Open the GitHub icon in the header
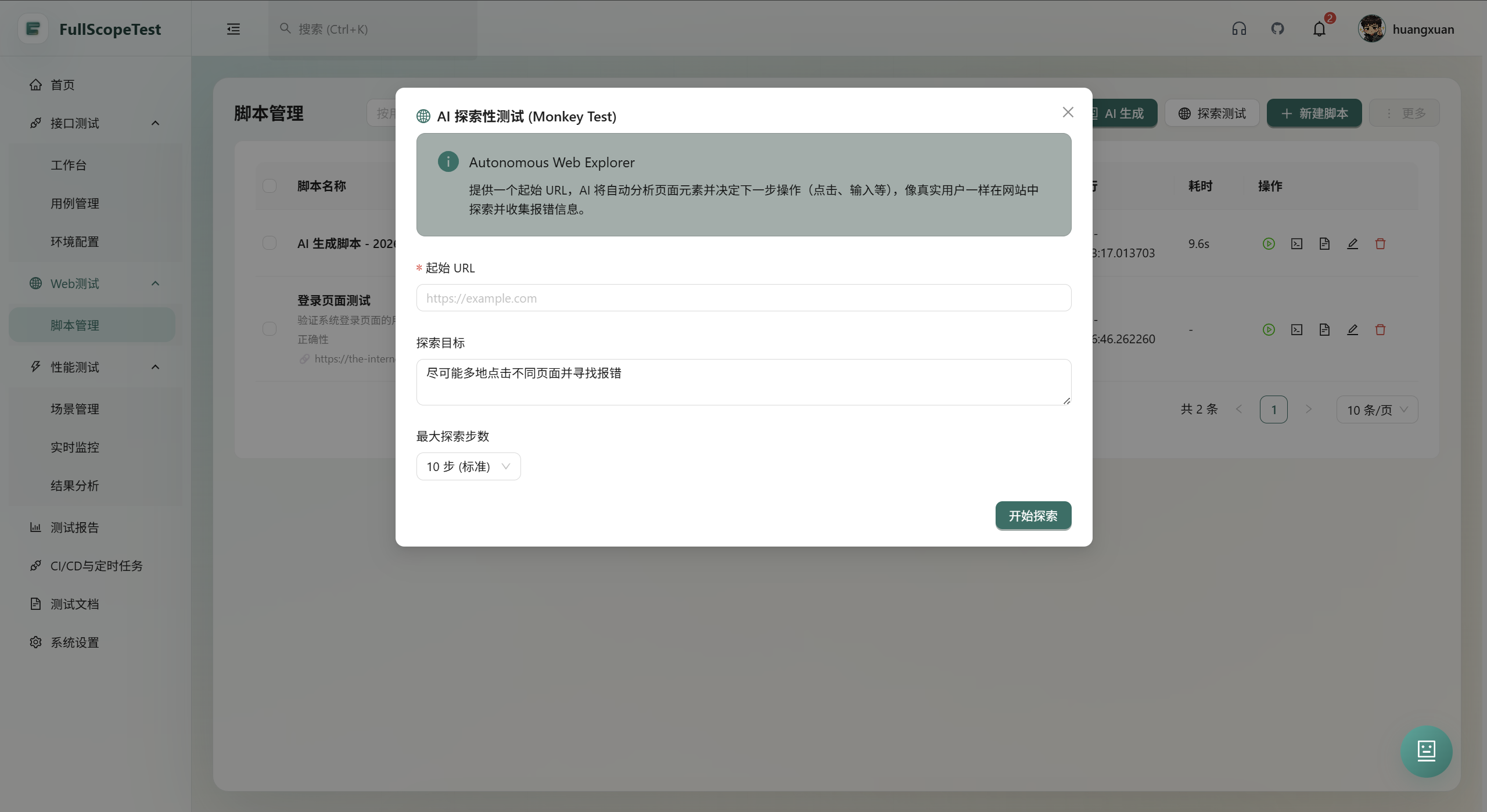The image size is (1487, 812). tap(1277, 28)
